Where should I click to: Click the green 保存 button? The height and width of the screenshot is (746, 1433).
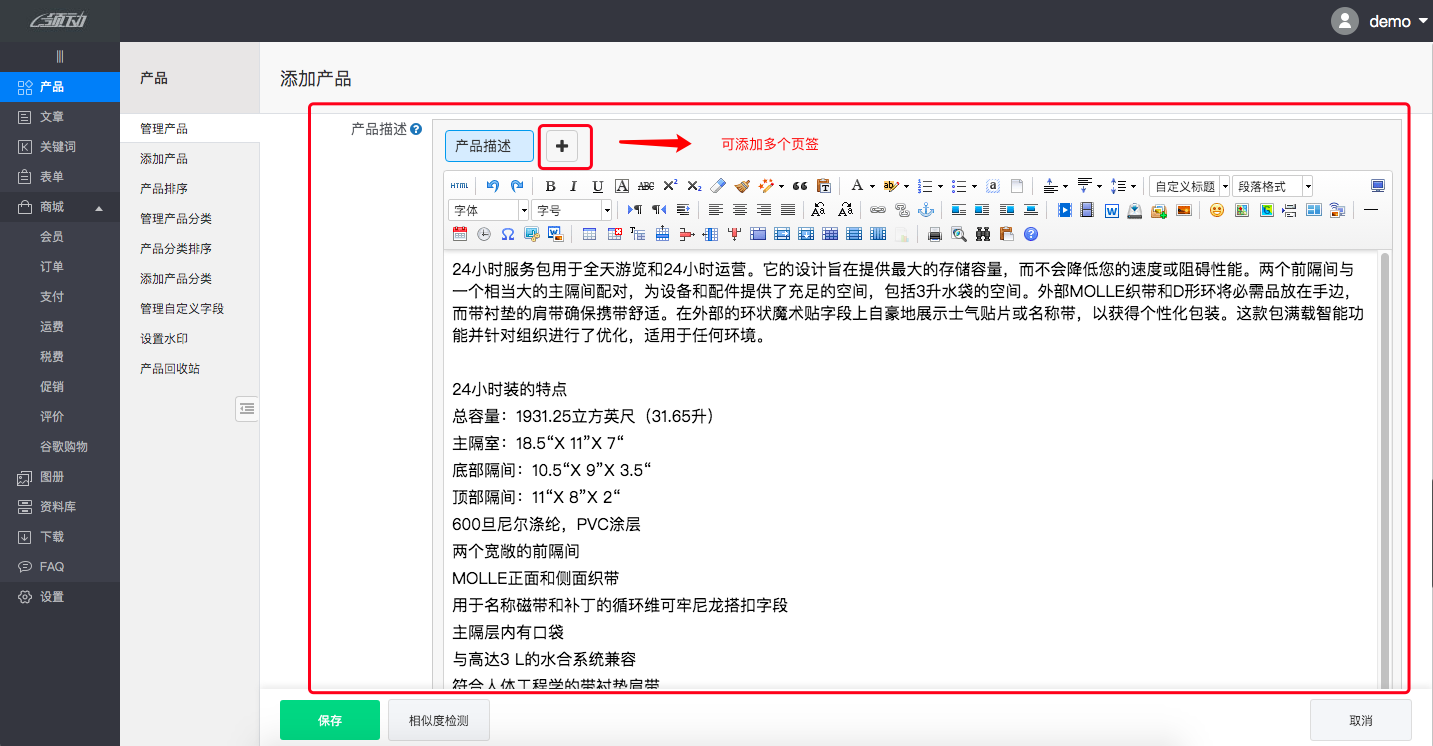click(x=330, y=720)
